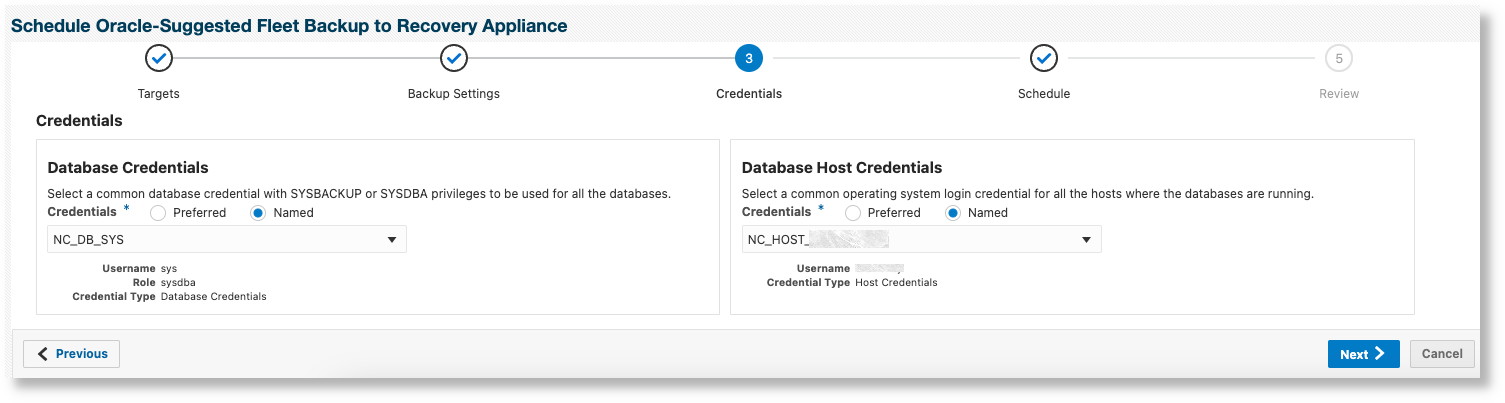Click the Targets step checkmark icon

point(158,59)
